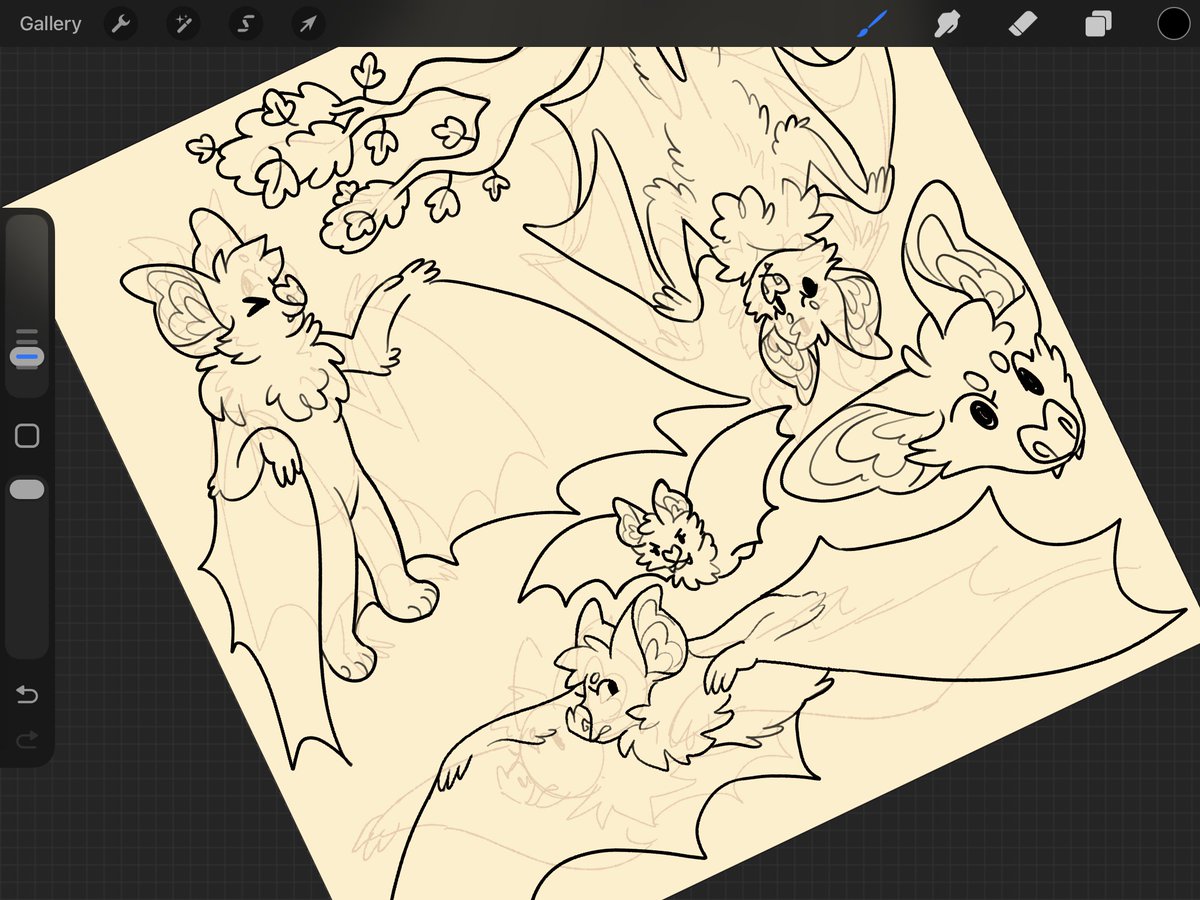Open the active color picker circle
This screenshot has width=1200, height=900.
(1174, 24)
